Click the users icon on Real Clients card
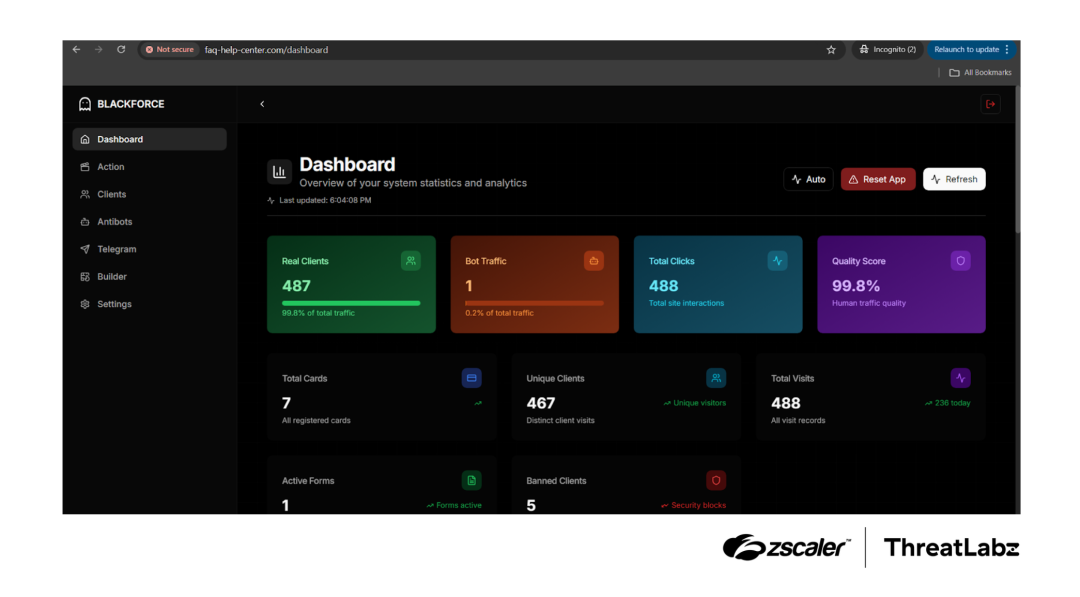The image size is (1080, 597). click(411, 260)
